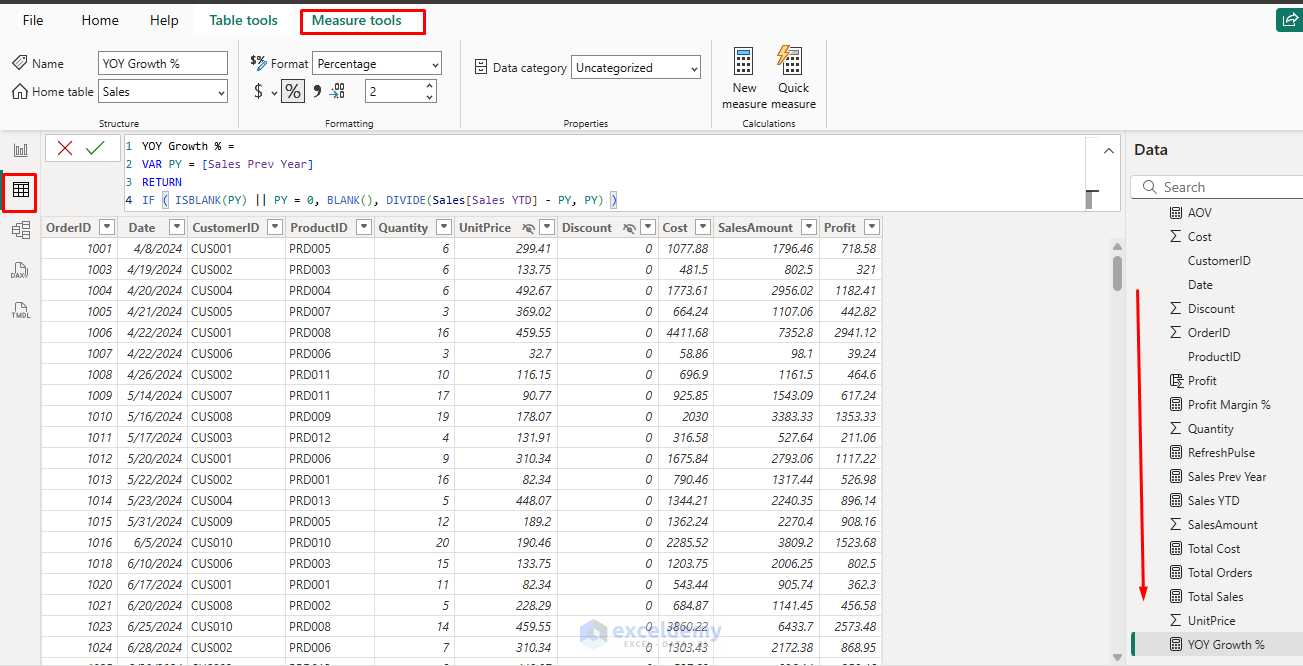
Task: Click inside the DAX formula editor line 4
Action: [x=380, y=200]
